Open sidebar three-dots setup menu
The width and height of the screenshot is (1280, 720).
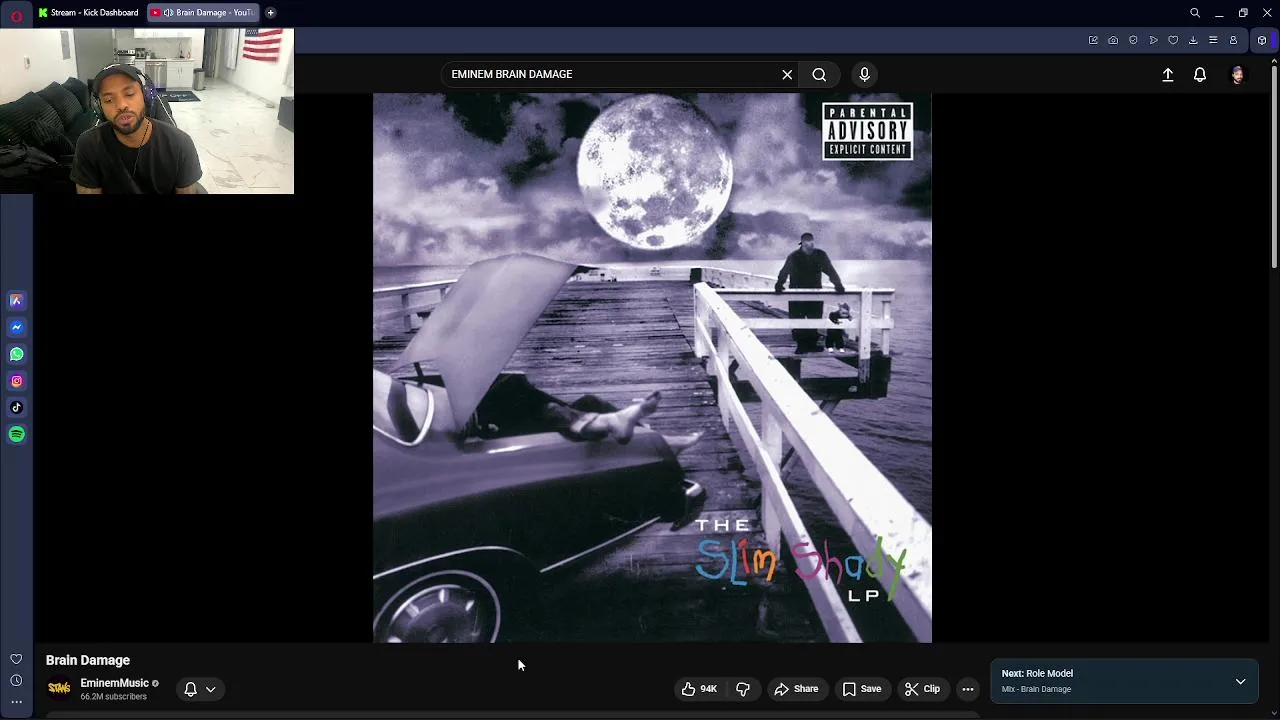16,702
